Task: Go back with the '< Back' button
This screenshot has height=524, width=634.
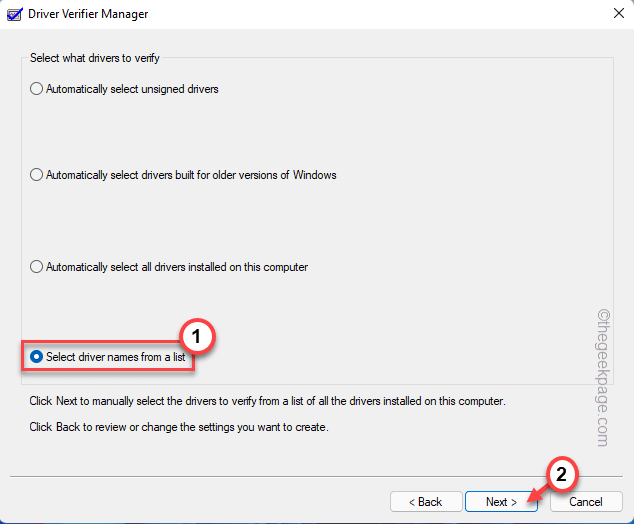Action: [x=424, y=501]
